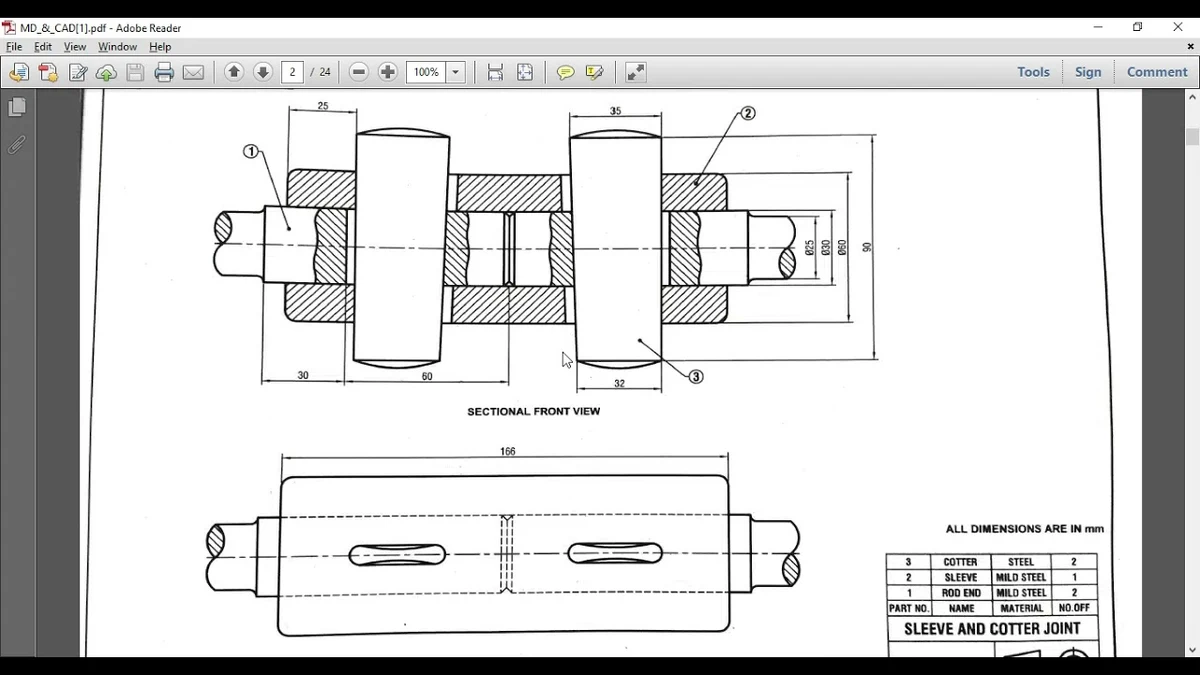Open the Window menu
Screen dimensions: 1200x675
117,47
